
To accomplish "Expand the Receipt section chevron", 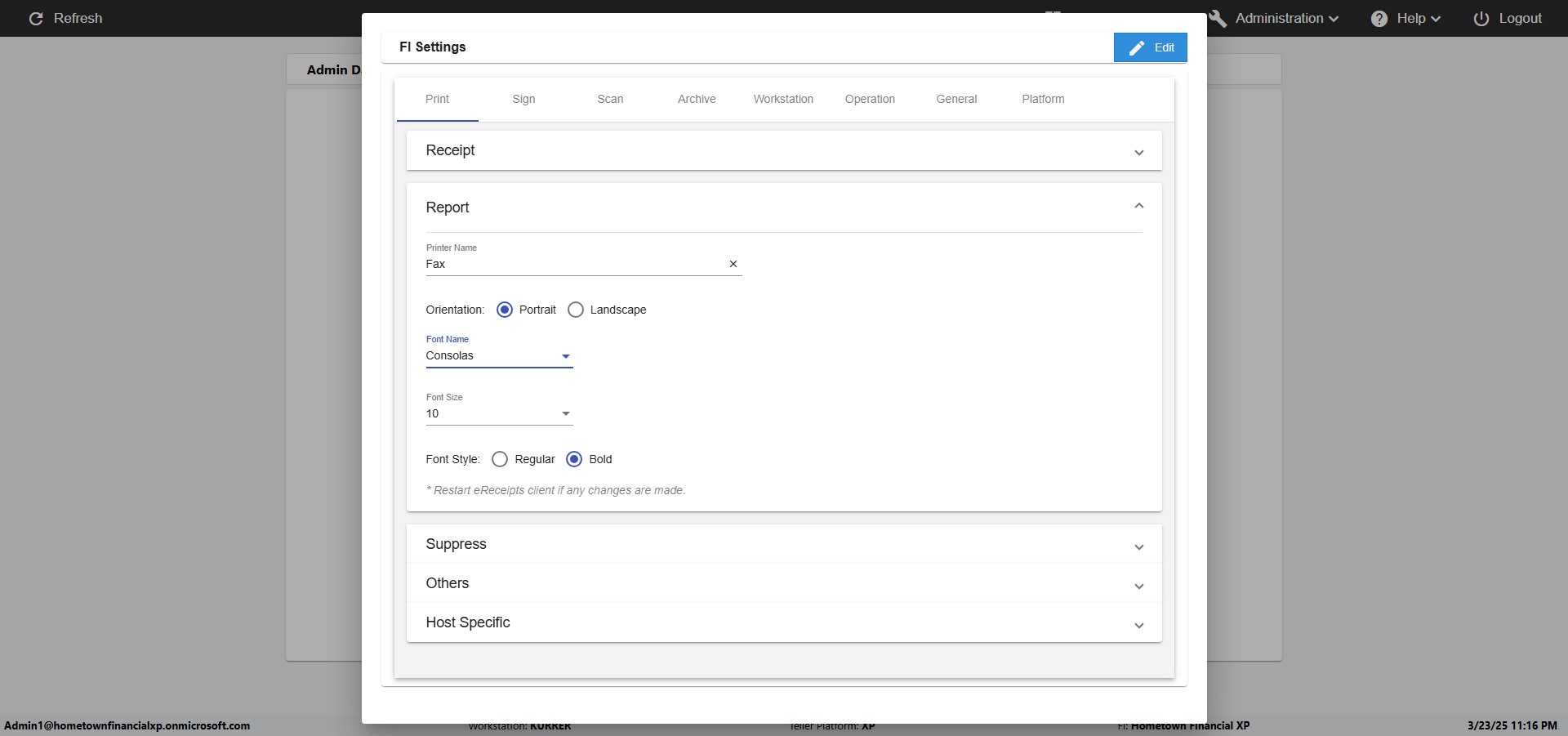I will point(1138,153).
